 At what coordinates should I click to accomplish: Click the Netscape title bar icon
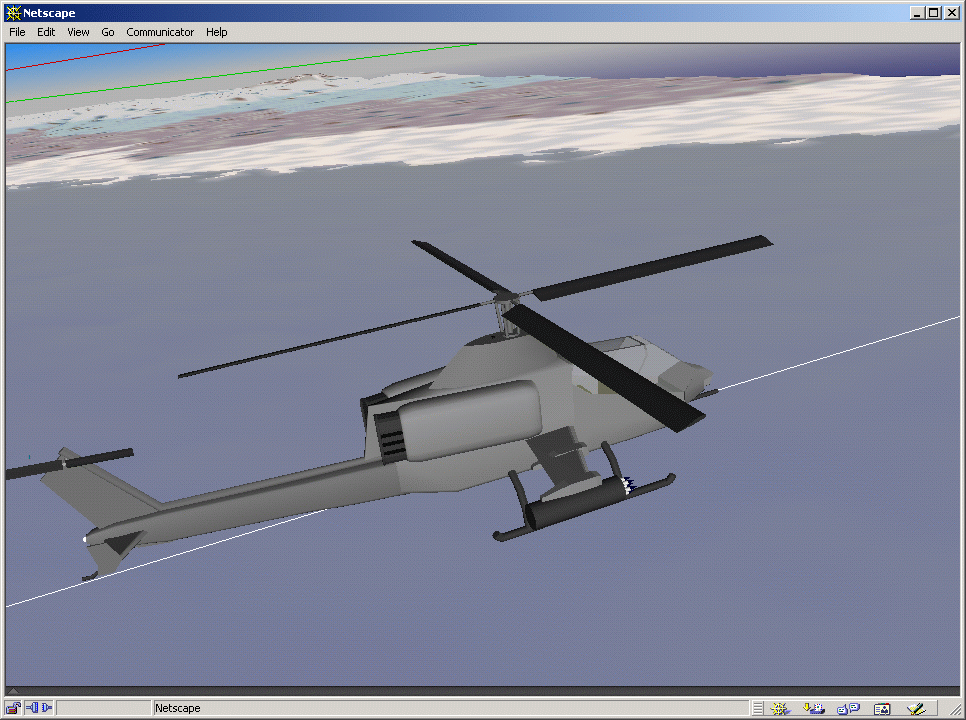(13, 13)
